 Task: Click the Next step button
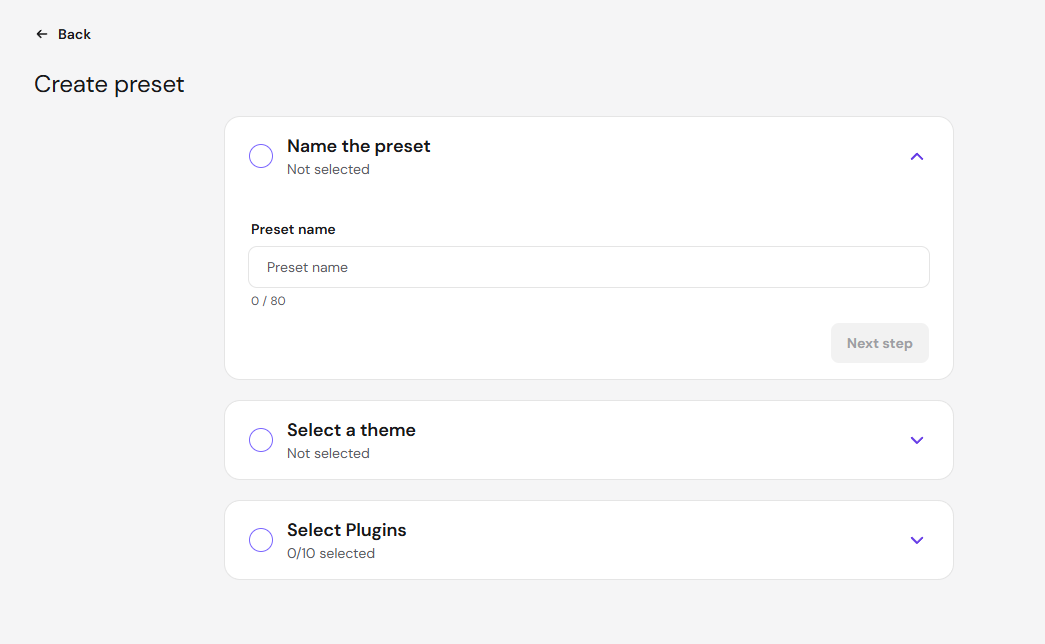[879, 343]
